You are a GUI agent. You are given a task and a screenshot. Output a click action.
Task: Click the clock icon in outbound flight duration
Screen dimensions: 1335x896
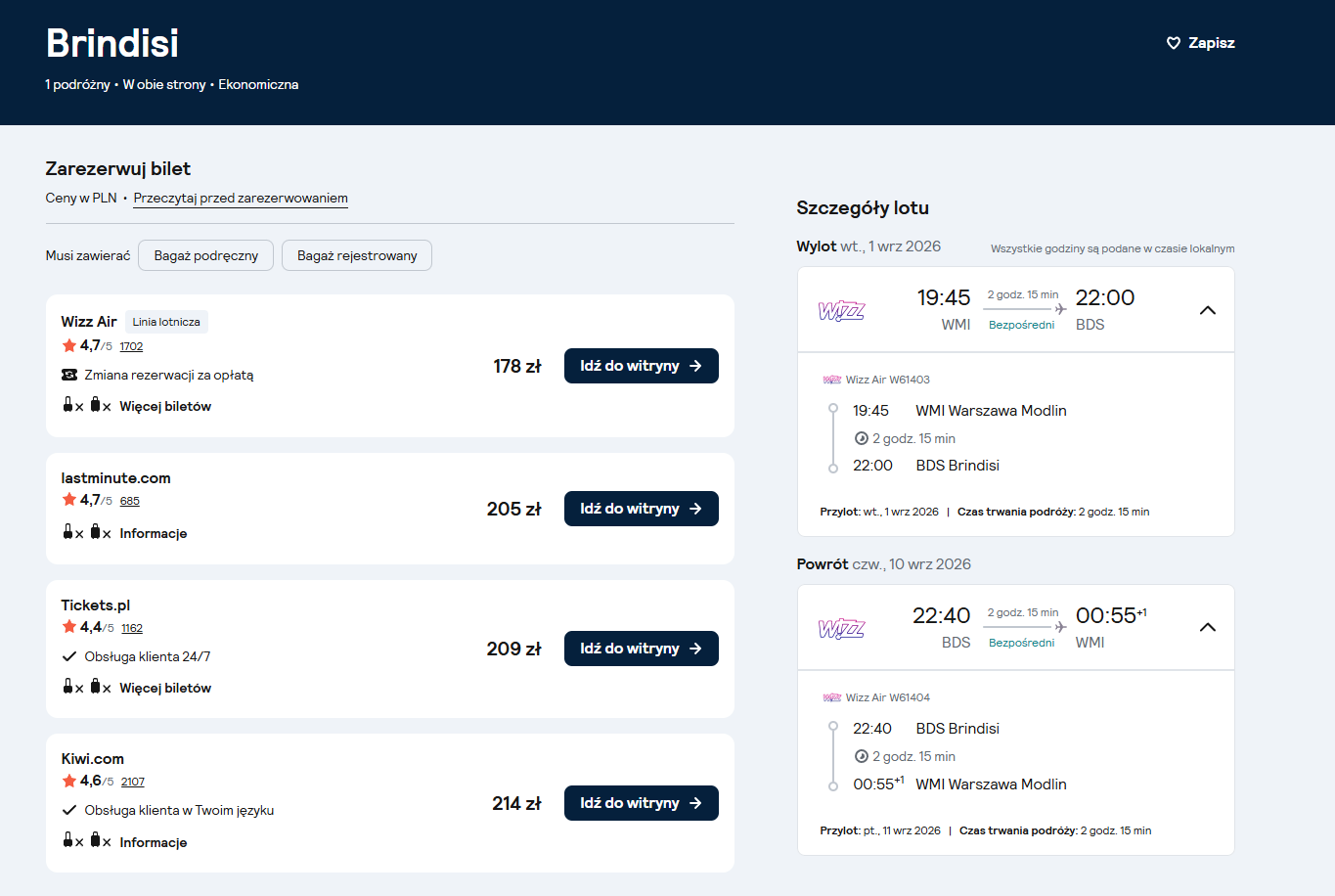pyautogui.click(x=862, y=438)
